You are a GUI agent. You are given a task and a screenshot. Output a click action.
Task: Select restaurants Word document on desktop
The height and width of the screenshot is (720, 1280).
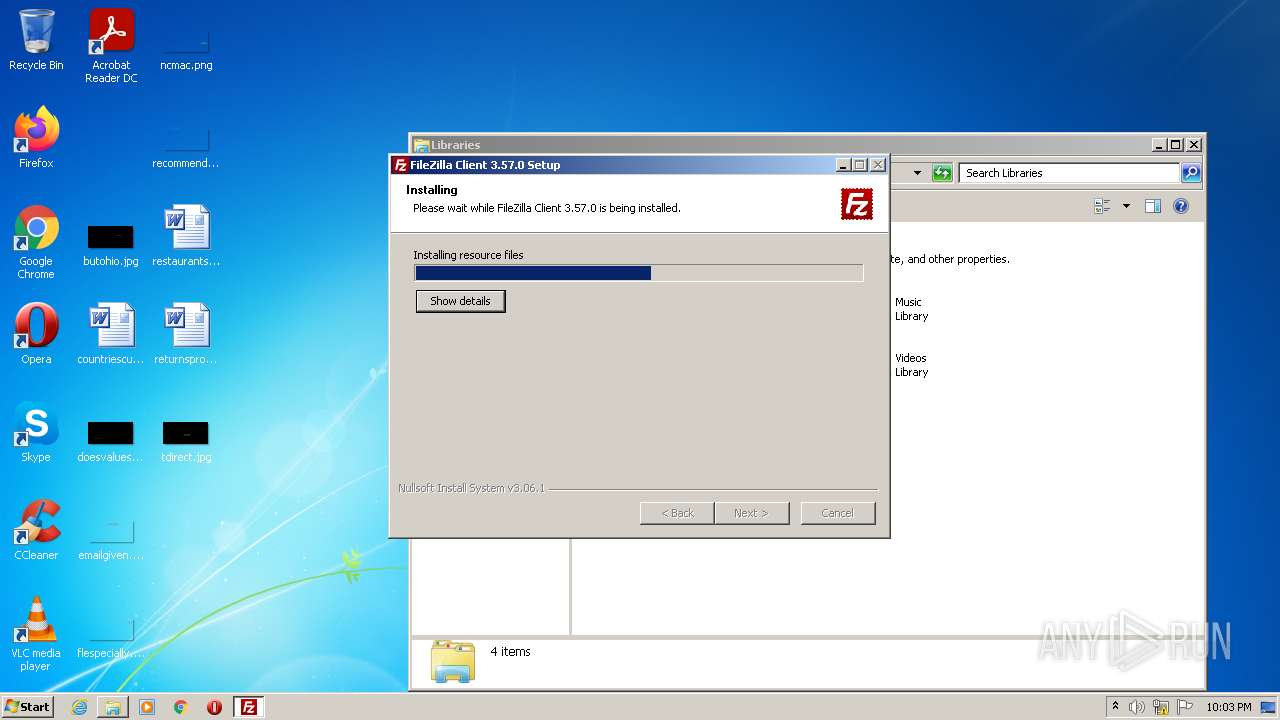pos(186,236)
